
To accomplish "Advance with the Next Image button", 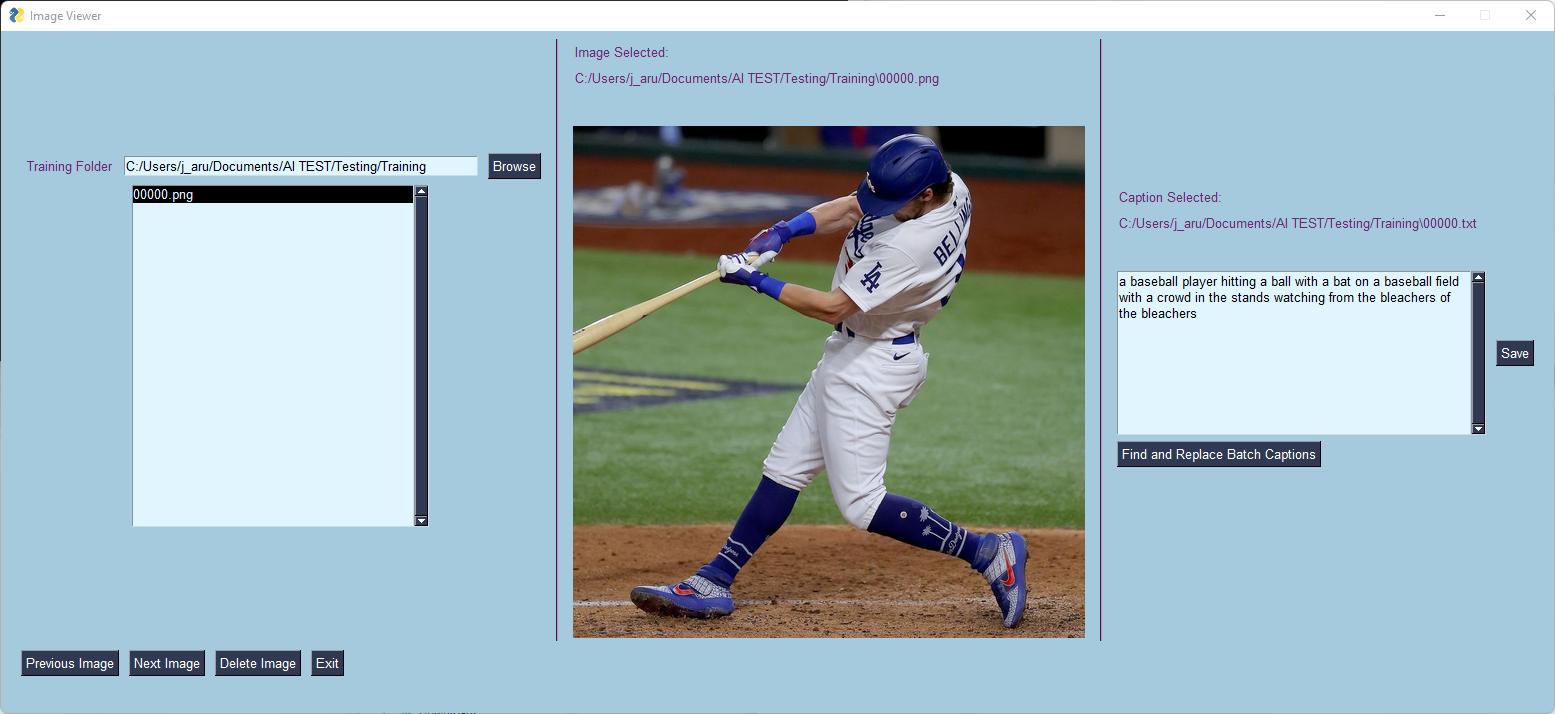I will [166, 663].
